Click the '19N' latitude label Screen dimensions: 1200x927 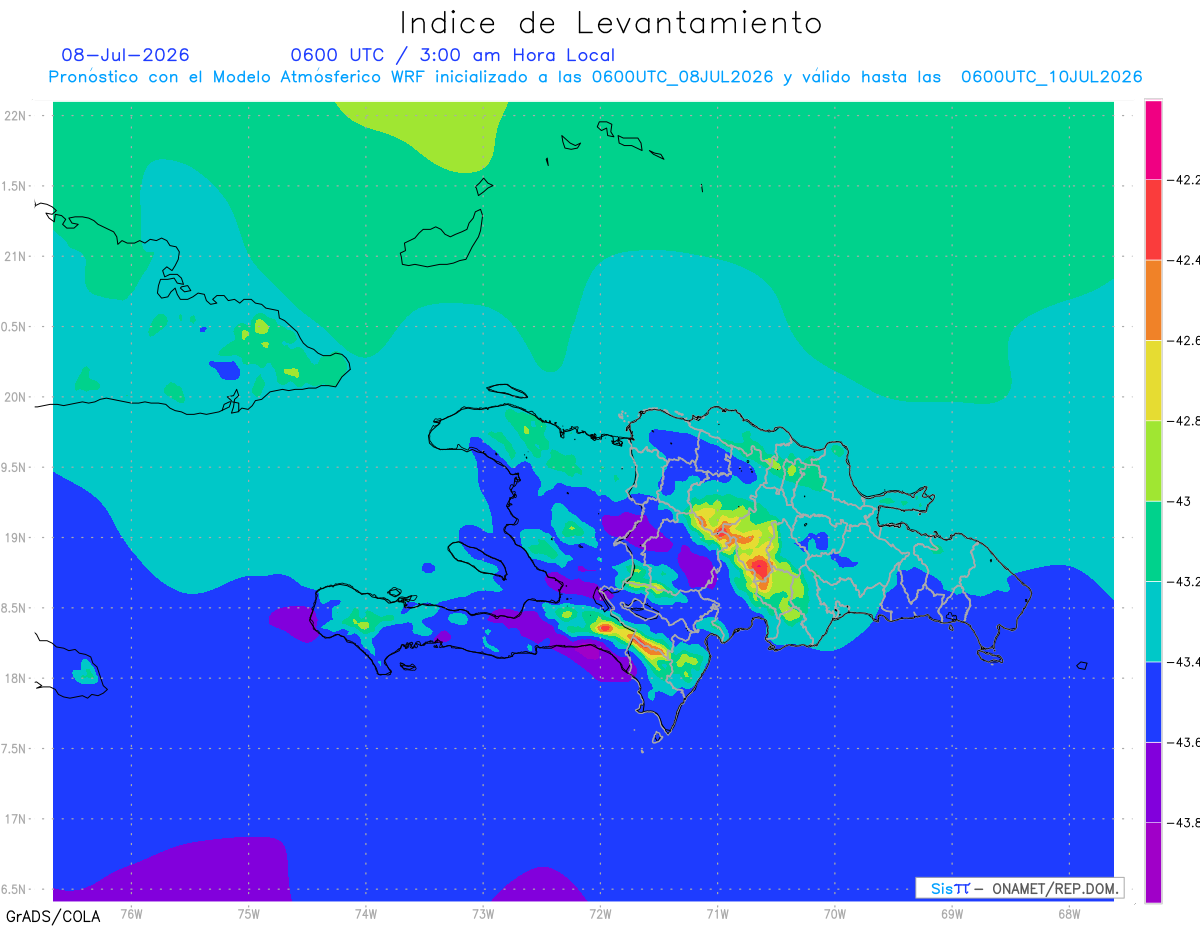coord(17,538)
